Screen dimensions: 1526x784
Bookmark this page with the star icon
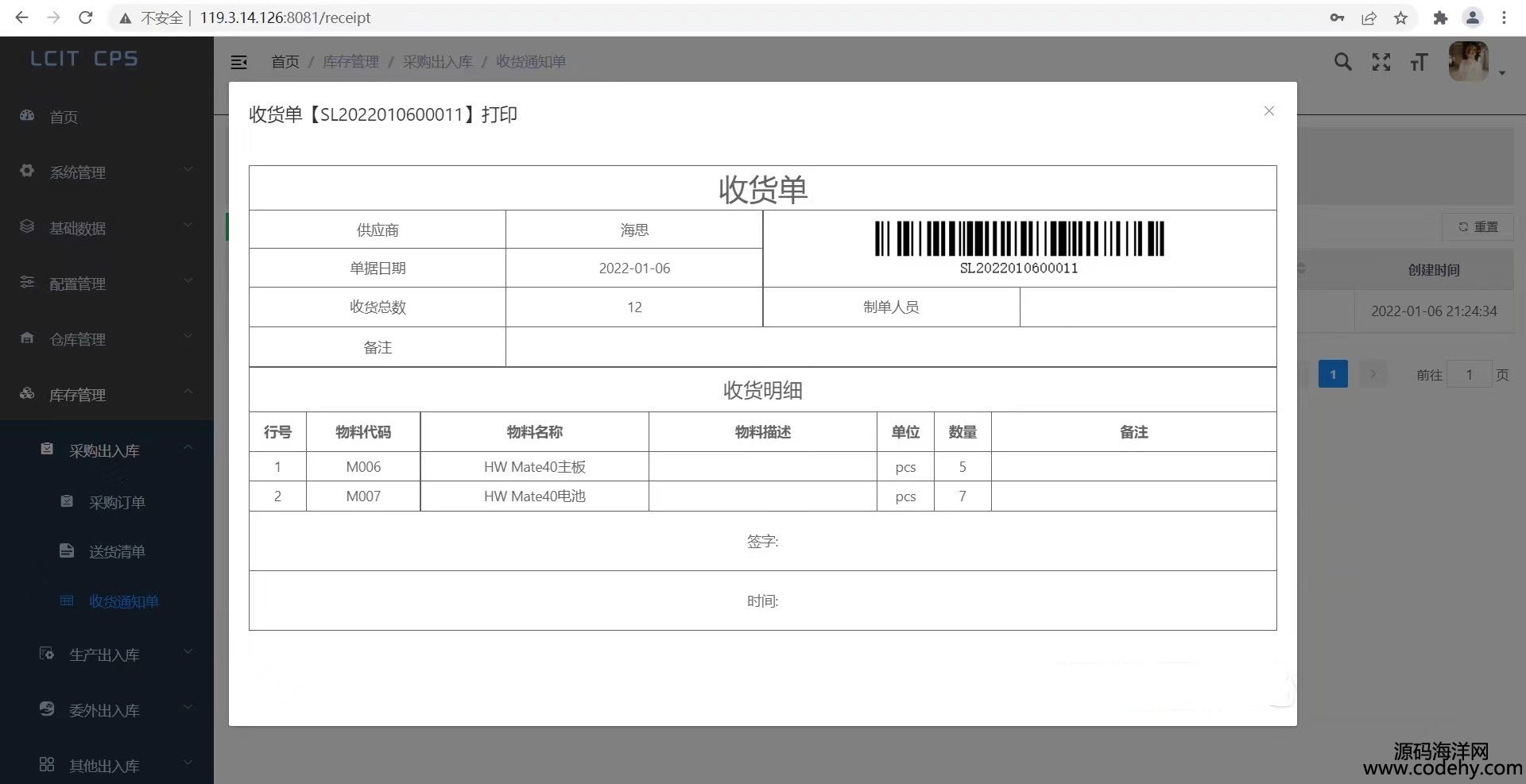1400,17
